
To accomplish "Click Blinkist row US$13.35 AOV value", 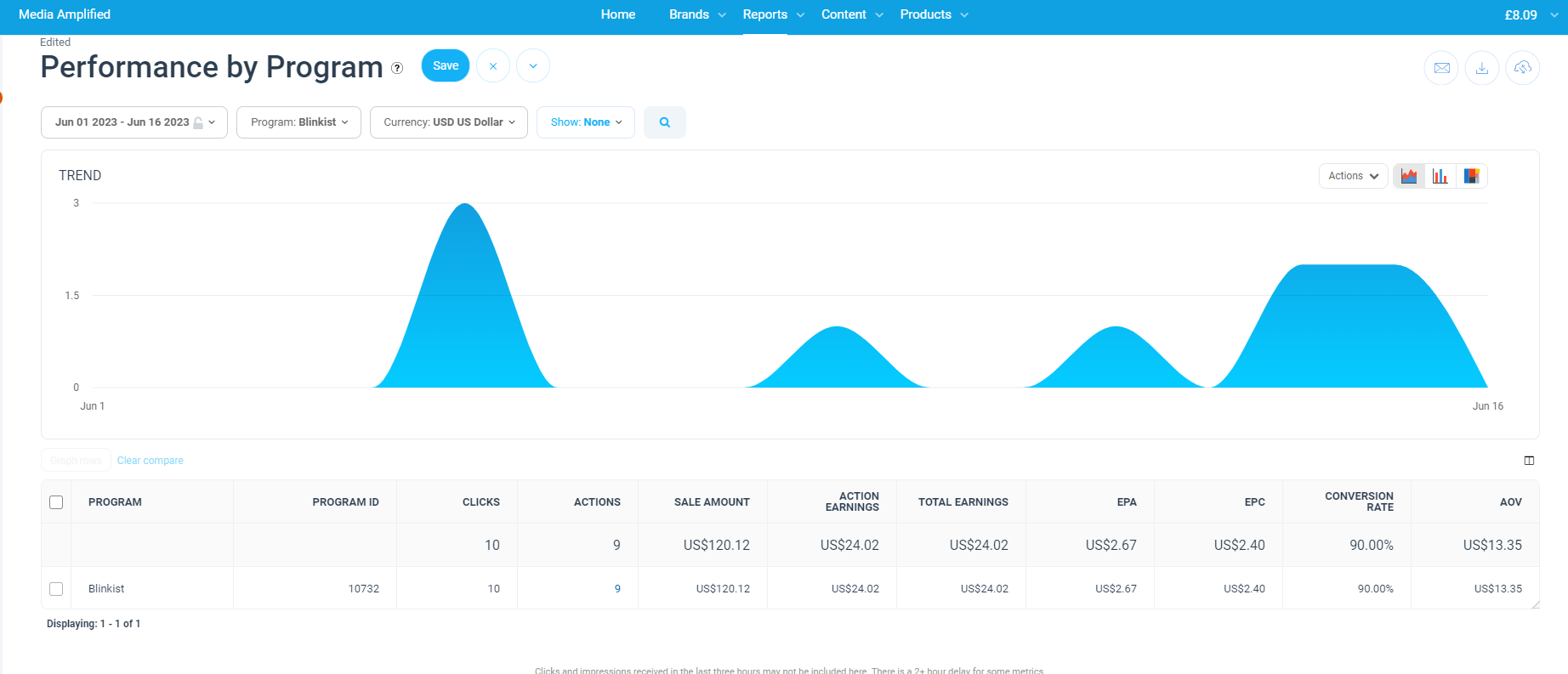I will (1498, 589).
